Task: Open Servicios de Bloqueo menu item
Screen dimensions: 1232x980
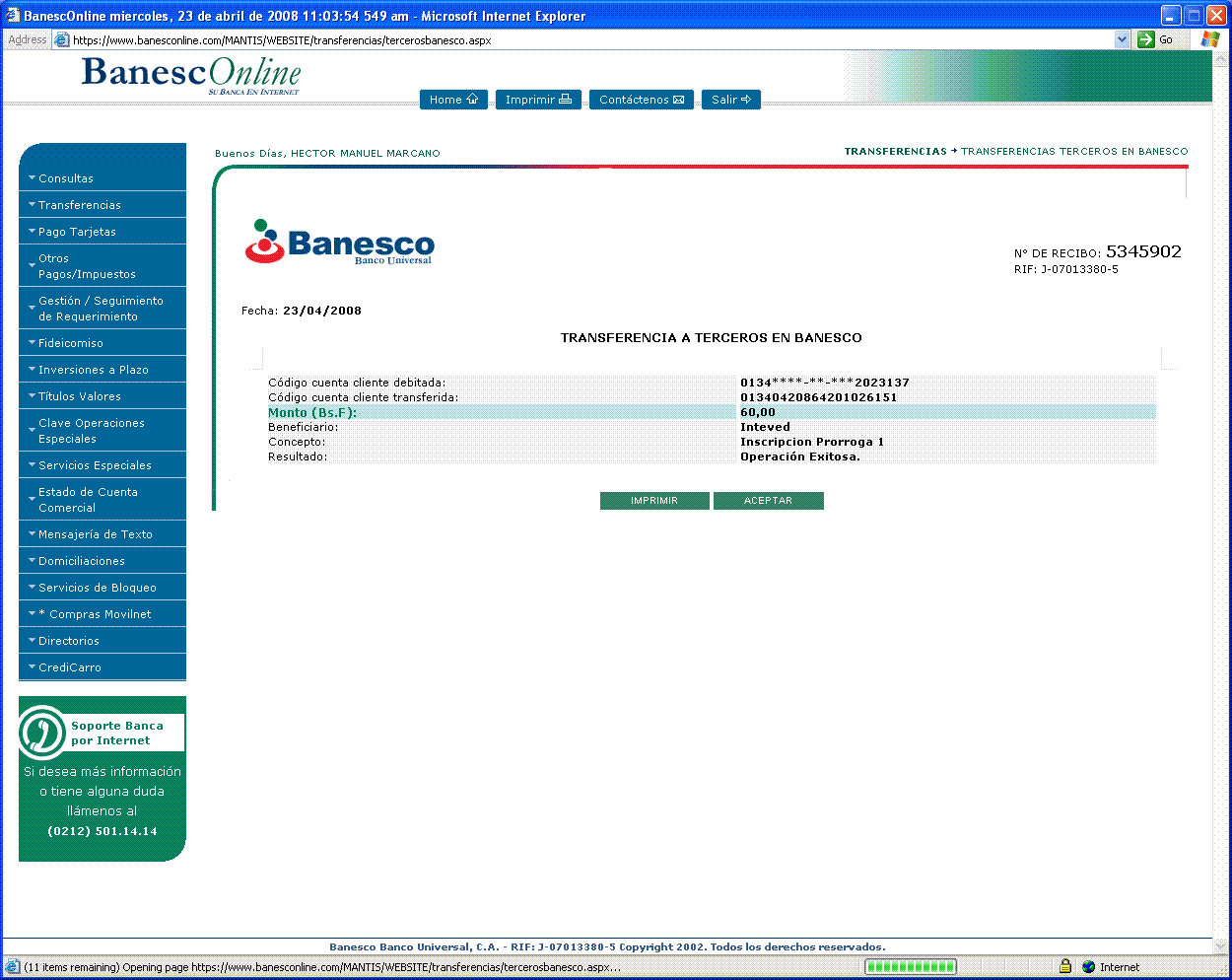Action: tap(103, 588)
